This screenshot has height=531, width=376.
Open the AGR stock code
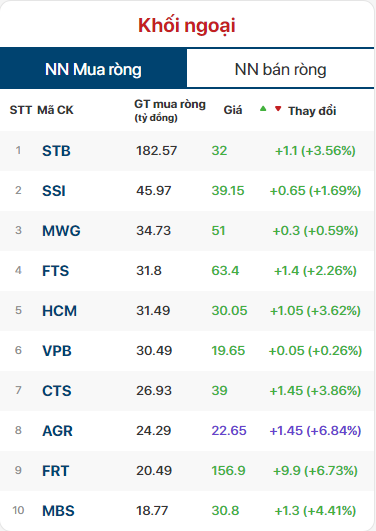(57, 431)
